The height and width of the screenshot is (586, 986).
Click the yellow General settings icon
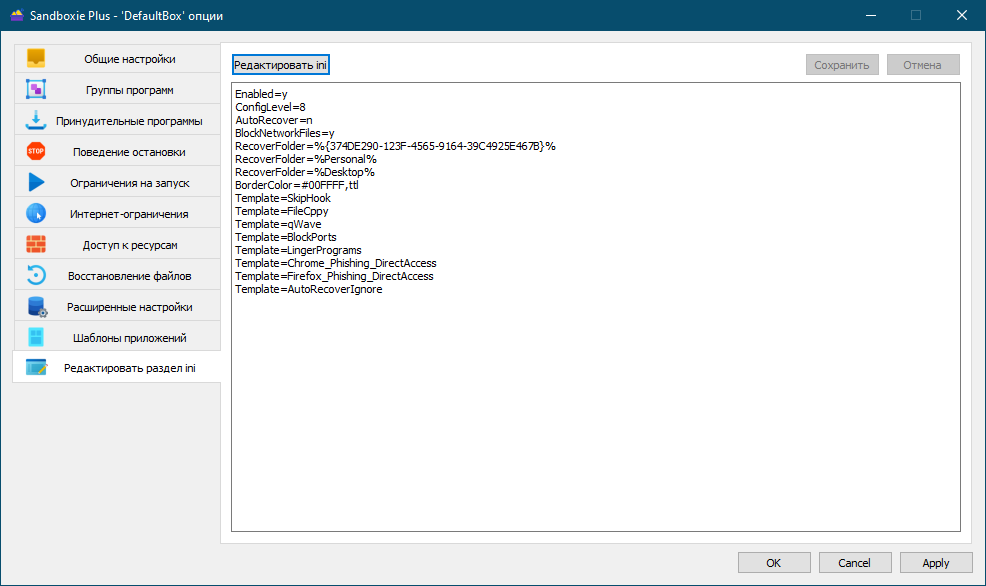click(x=36, y=58)
